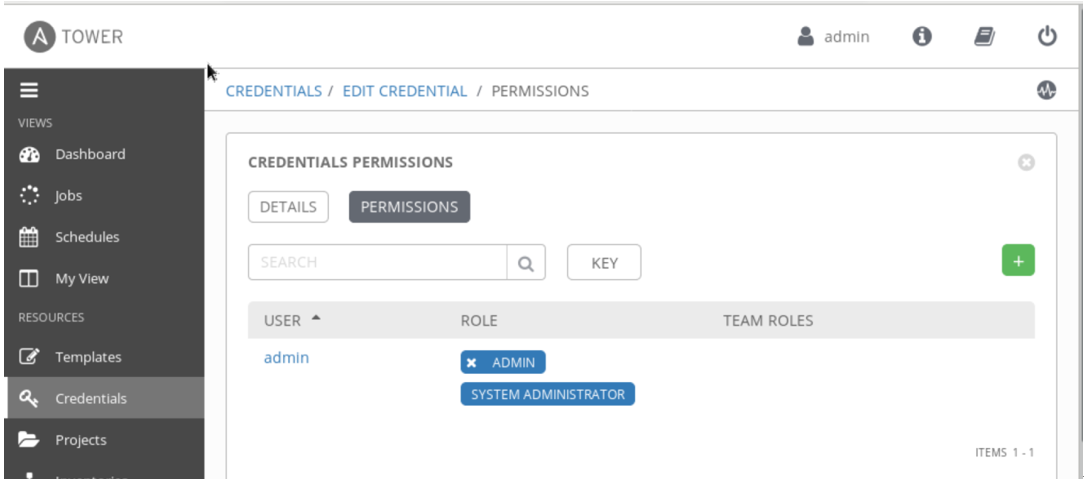Open My View in sidebar
Screen dimensions: 1084x480
click(104, 279)
